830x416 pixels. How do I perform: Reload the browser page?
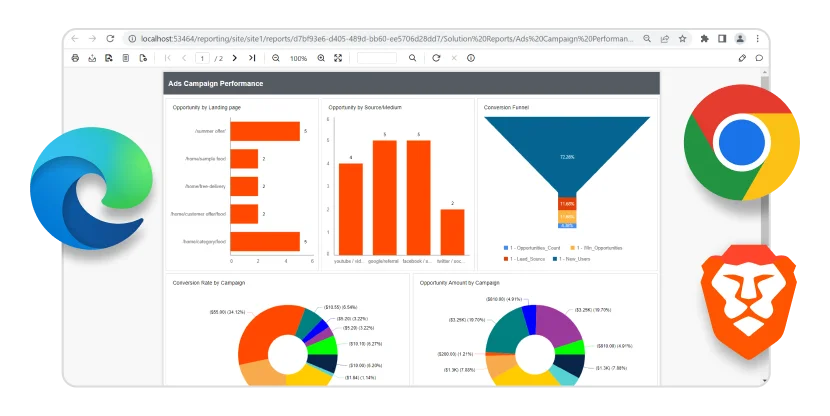pyautogui.click(x=110, y=39)
